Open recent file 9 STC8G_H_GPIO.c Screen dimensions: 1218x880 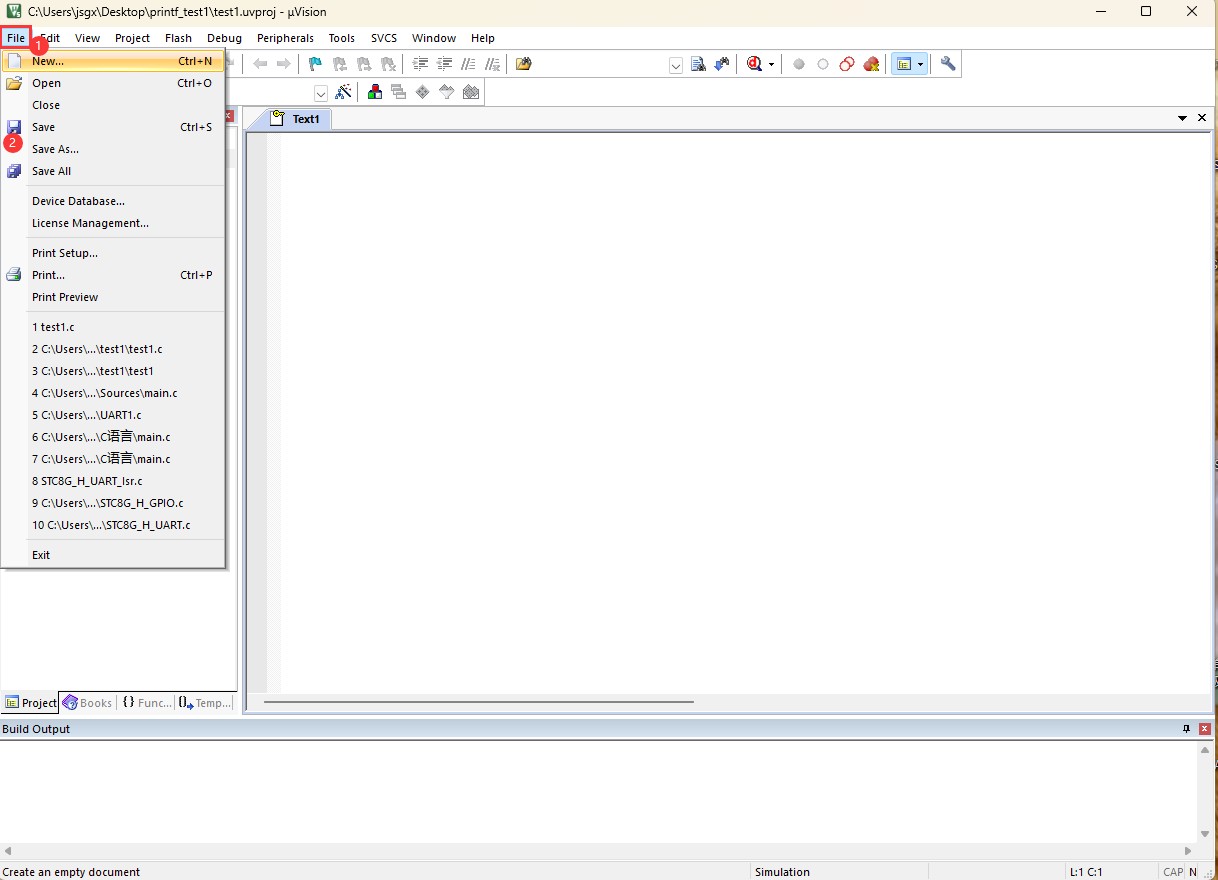click(x=113, y=503)
